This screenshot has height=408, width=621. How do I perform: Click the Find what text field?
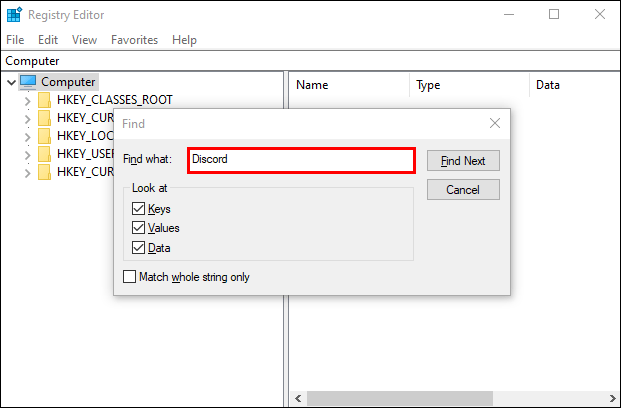(x=301, y=160)
